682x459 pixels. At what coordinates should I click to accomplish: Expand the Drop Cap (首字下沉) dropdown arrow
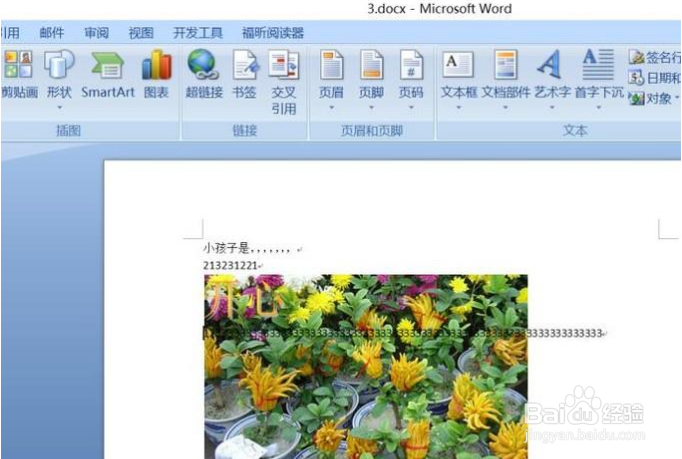pos(599,107)
